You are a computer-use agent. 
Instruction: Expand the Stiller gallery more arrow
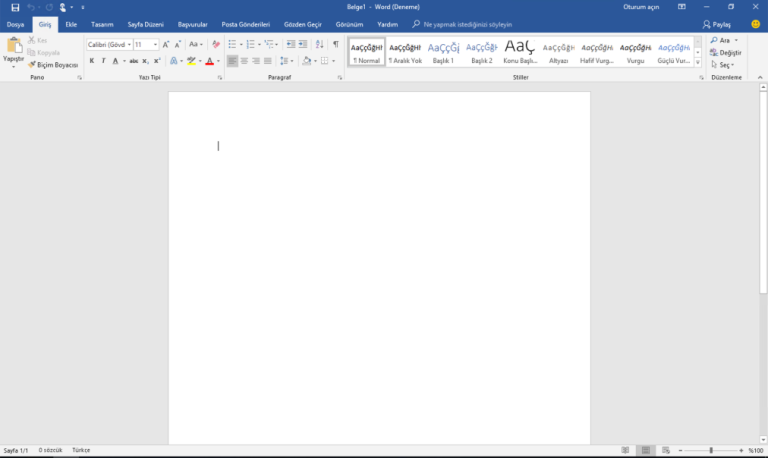tap(698, 62)
